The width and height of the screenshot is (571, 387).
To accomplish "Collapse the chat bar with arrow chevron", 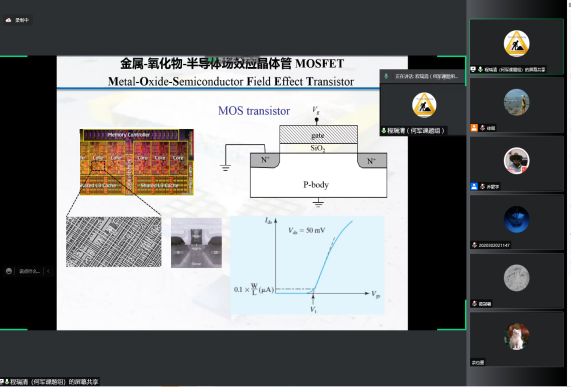I will point(48,271).
